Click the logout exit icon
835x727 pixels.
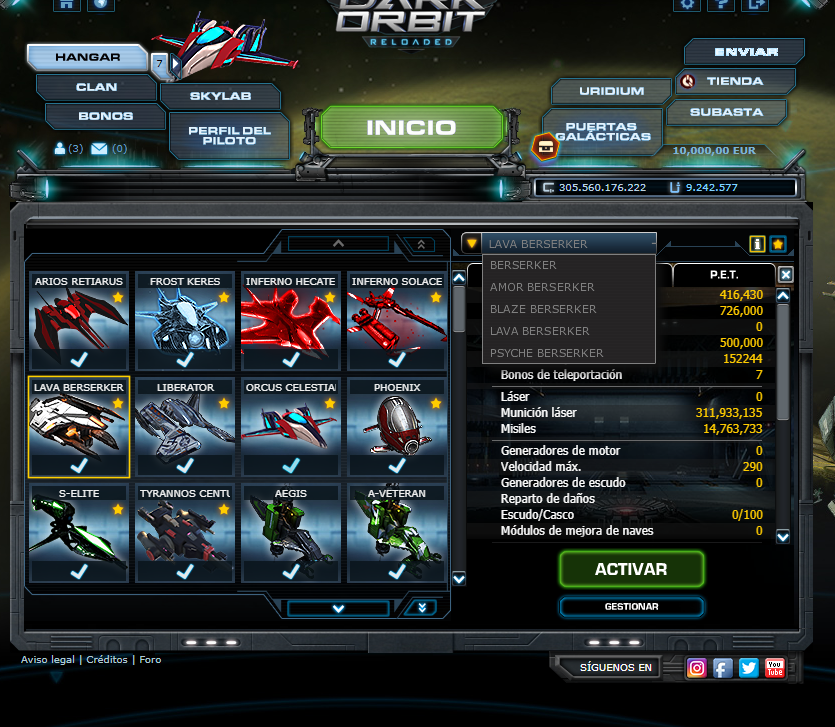(x=757, y=4)
